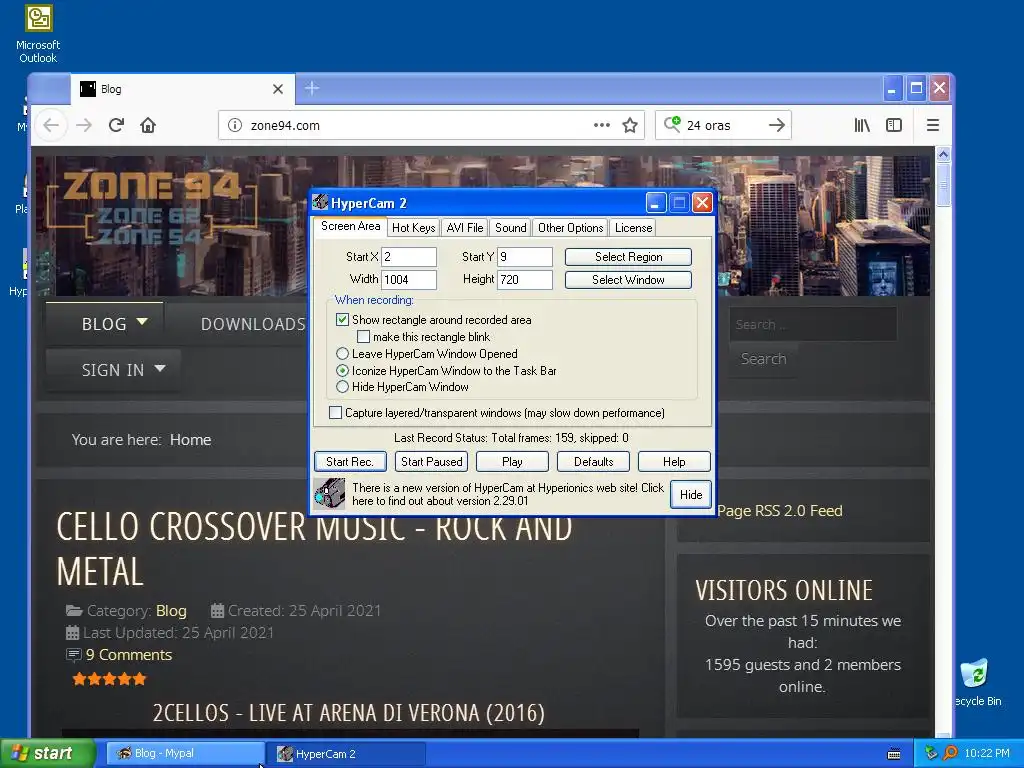Open HyperCam Help button

pyautogui.click(x=674, y=462)
